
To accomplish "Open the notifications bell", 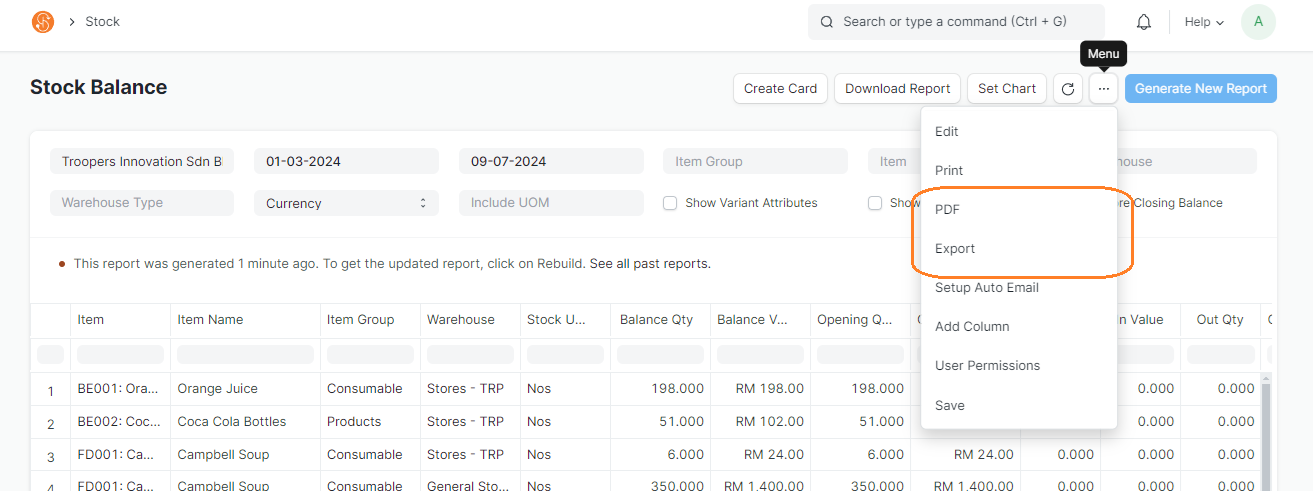I will (x=1144, y=22).
